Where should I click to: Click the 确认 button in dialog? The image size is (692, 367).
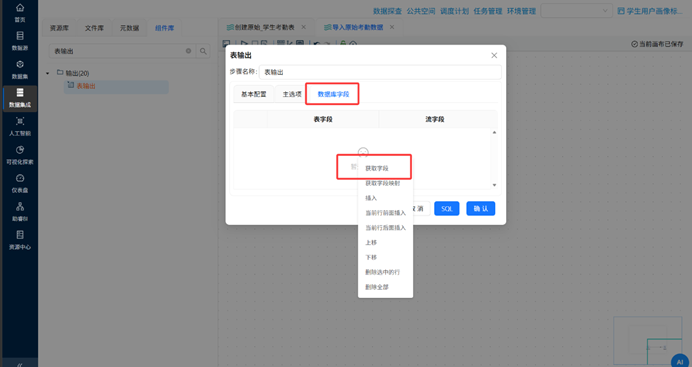tap(481, 209)
